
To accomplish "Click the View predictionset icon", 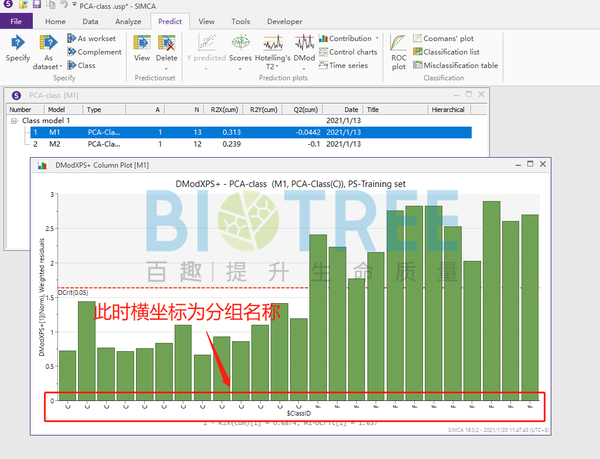I will [142, 42].
